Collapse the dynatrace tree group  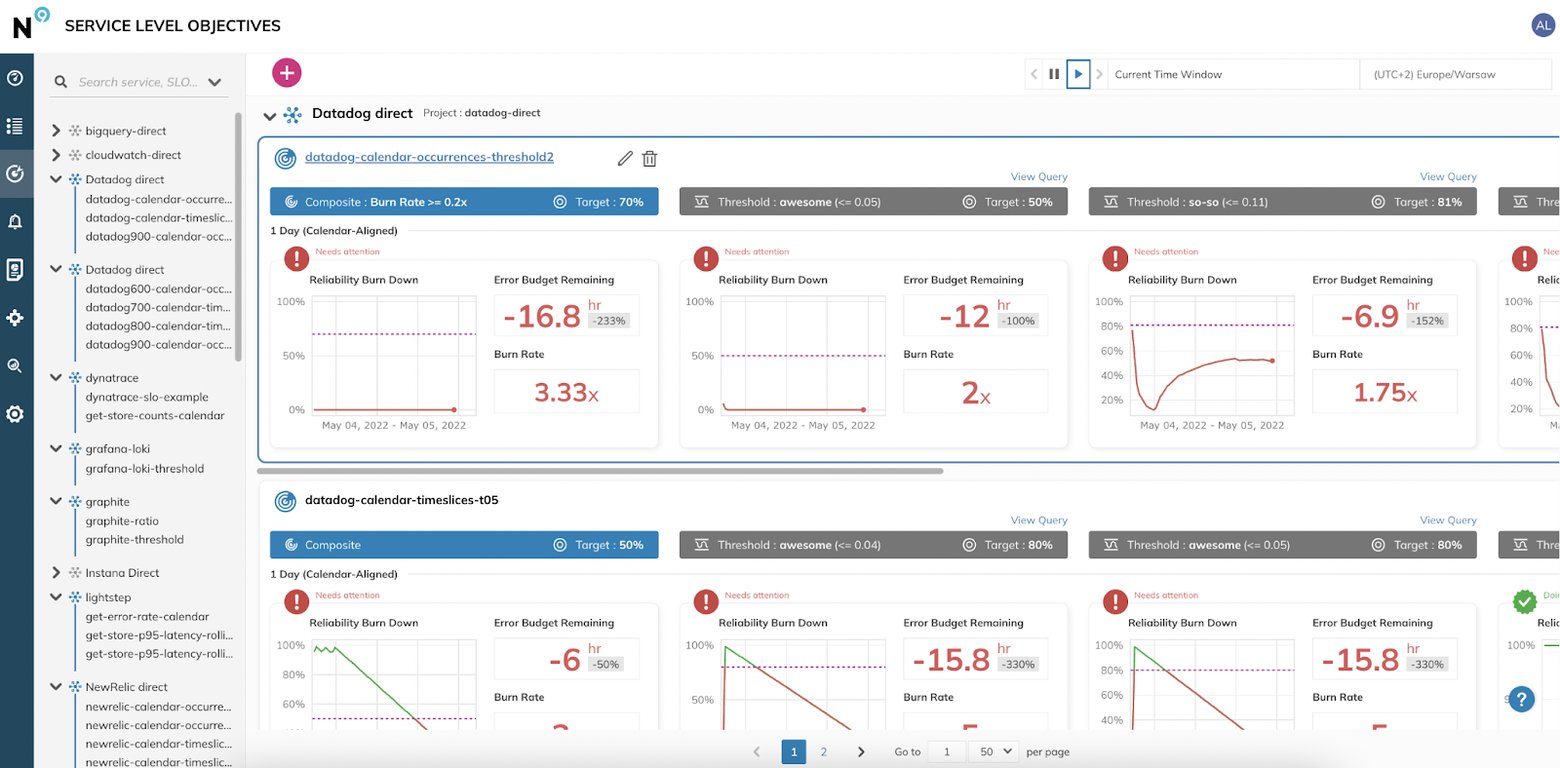[57, 378]
